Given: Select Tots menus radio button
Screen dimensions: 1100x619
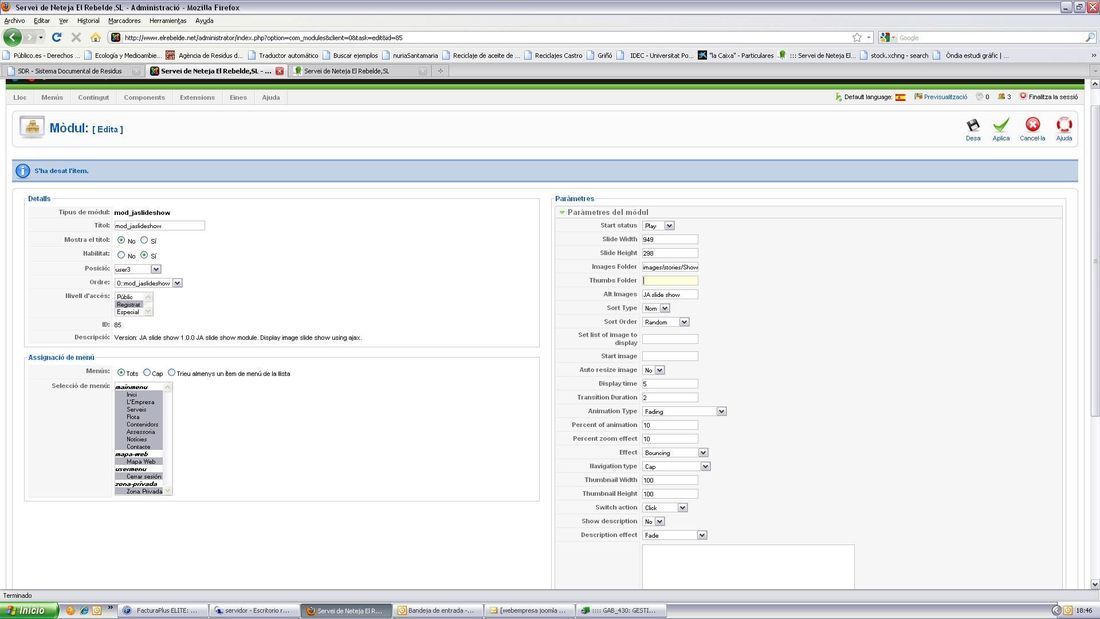Looking at the screenshot, I should click(x=121, y=373).
